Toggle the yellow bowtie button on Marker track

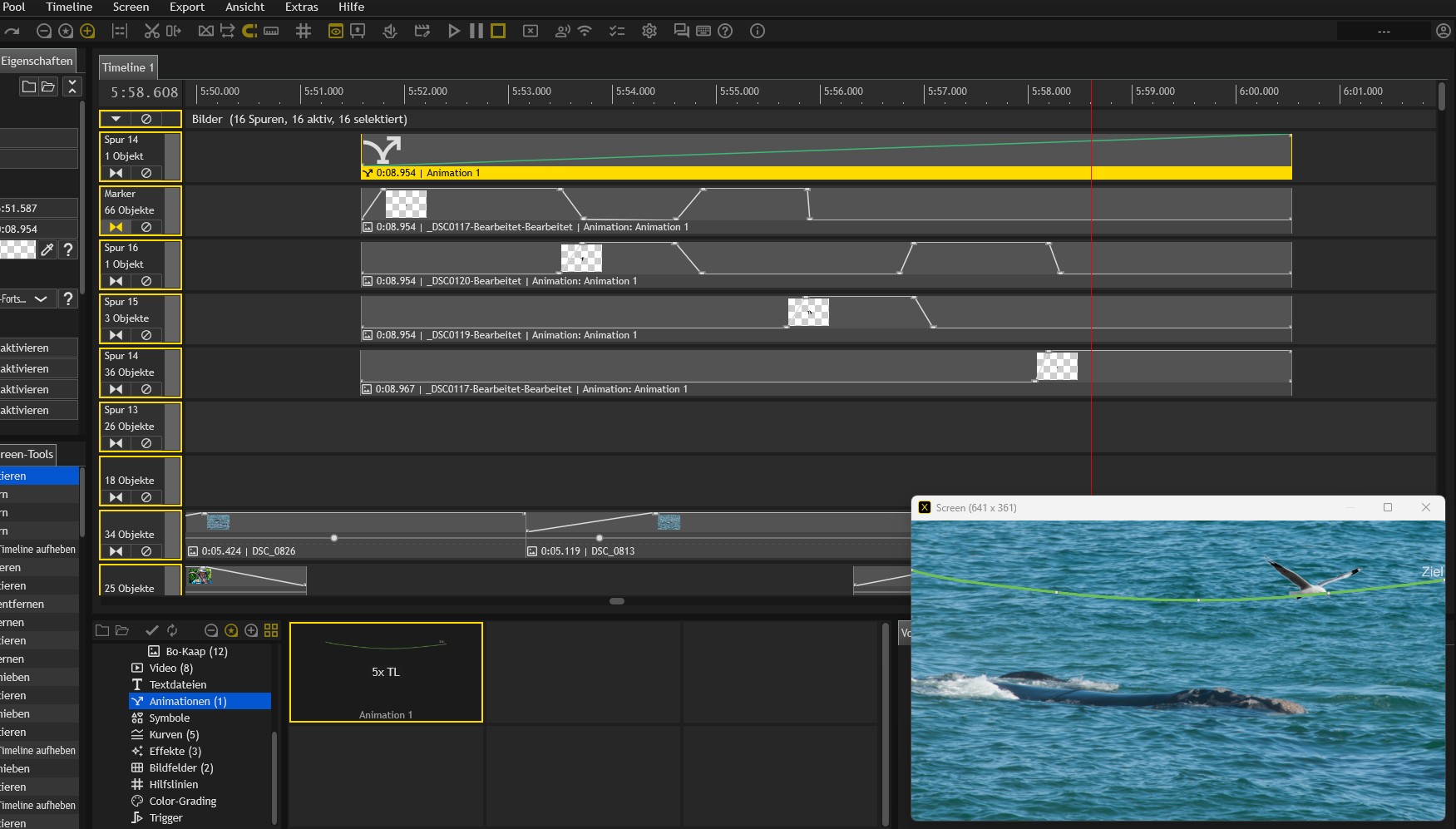(116, 227)
